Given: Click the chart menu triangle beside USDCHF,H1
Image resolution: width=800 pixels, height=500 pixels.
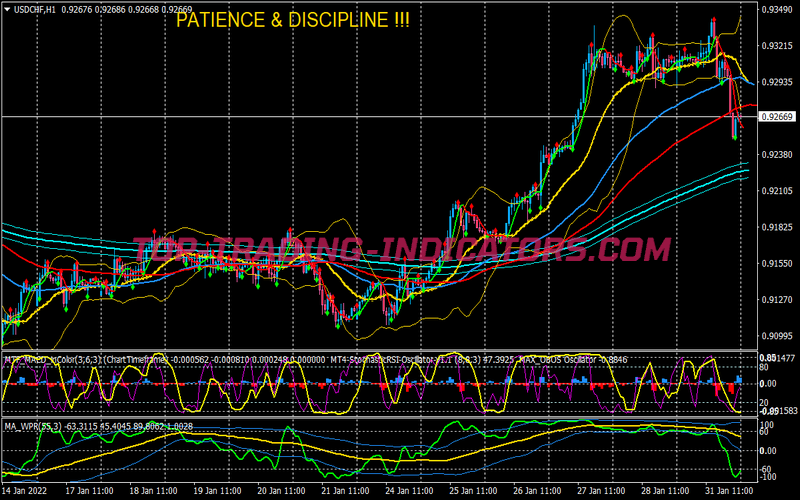Looking at the screenshot, I should tap(7, 10).
